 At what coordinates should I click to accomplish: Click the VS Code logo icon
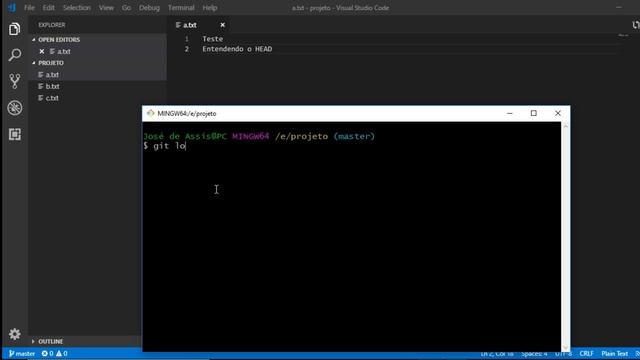(12, 7)
